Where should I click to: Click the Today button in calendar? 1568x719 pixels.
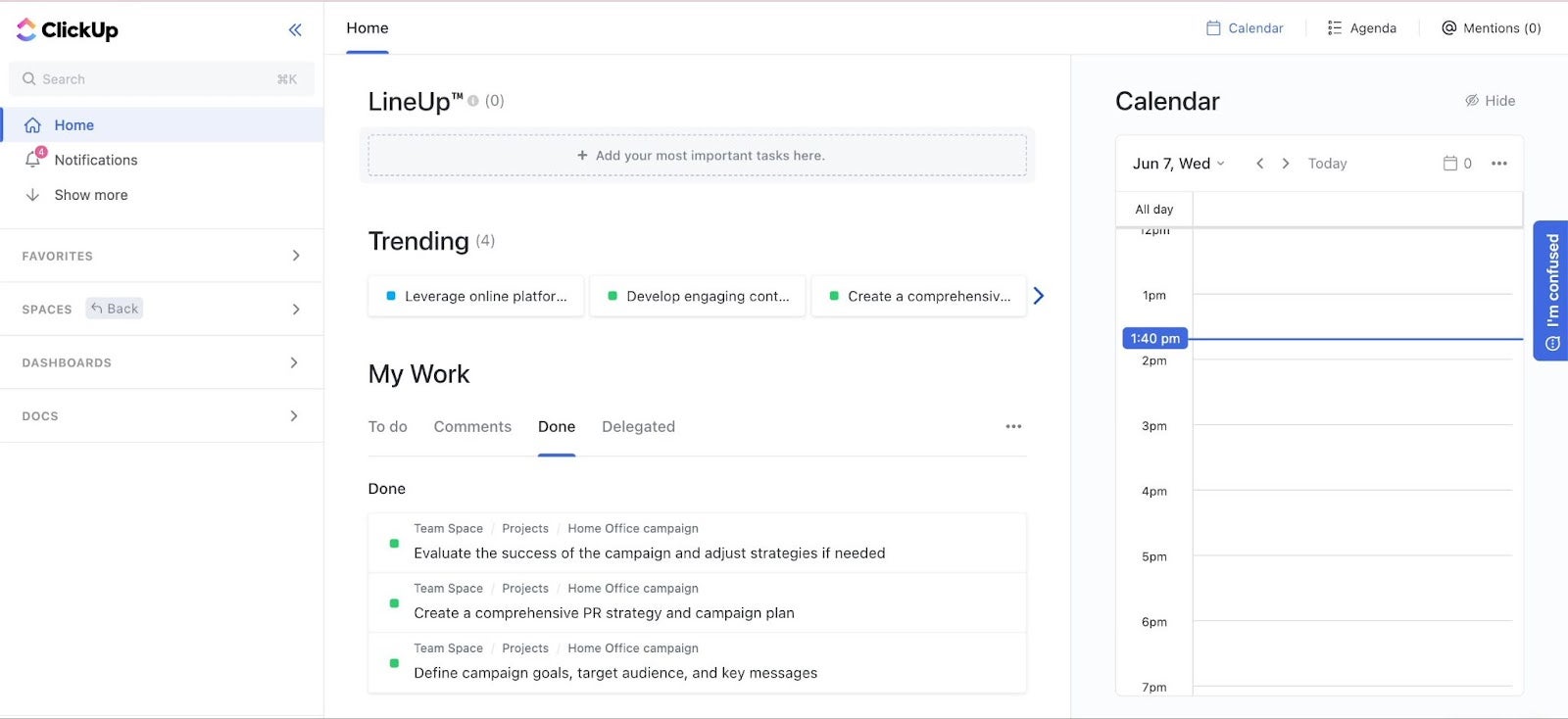pos(1327,164)
